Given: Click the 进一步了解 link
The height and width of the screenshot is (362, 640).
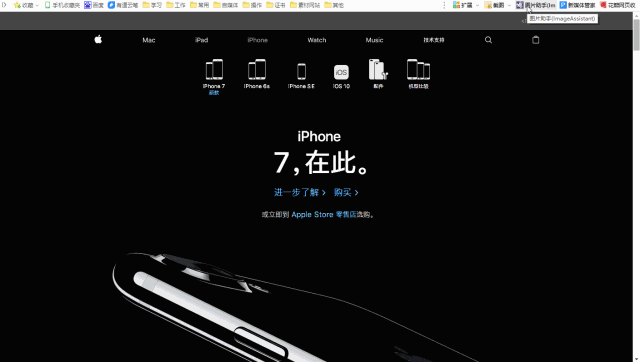Looking at the screenshot, I should point(300,192).
